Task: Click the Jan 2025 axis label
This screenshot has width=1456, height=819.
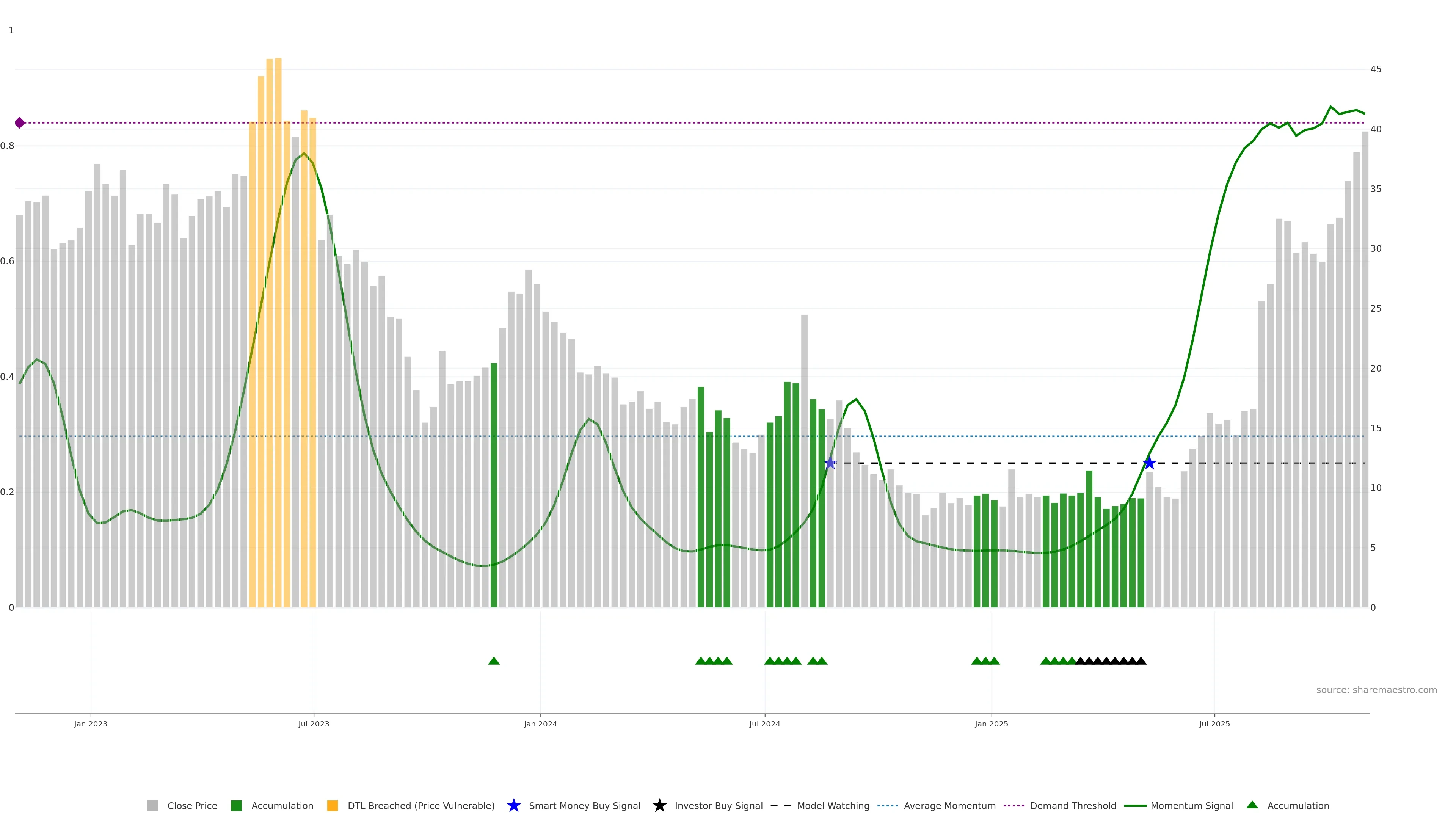Action: [991, 724]
